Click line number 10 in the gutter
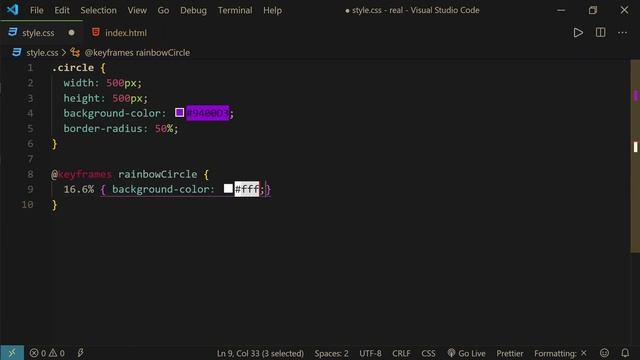The image size is (640, 360). coord(27,204)
